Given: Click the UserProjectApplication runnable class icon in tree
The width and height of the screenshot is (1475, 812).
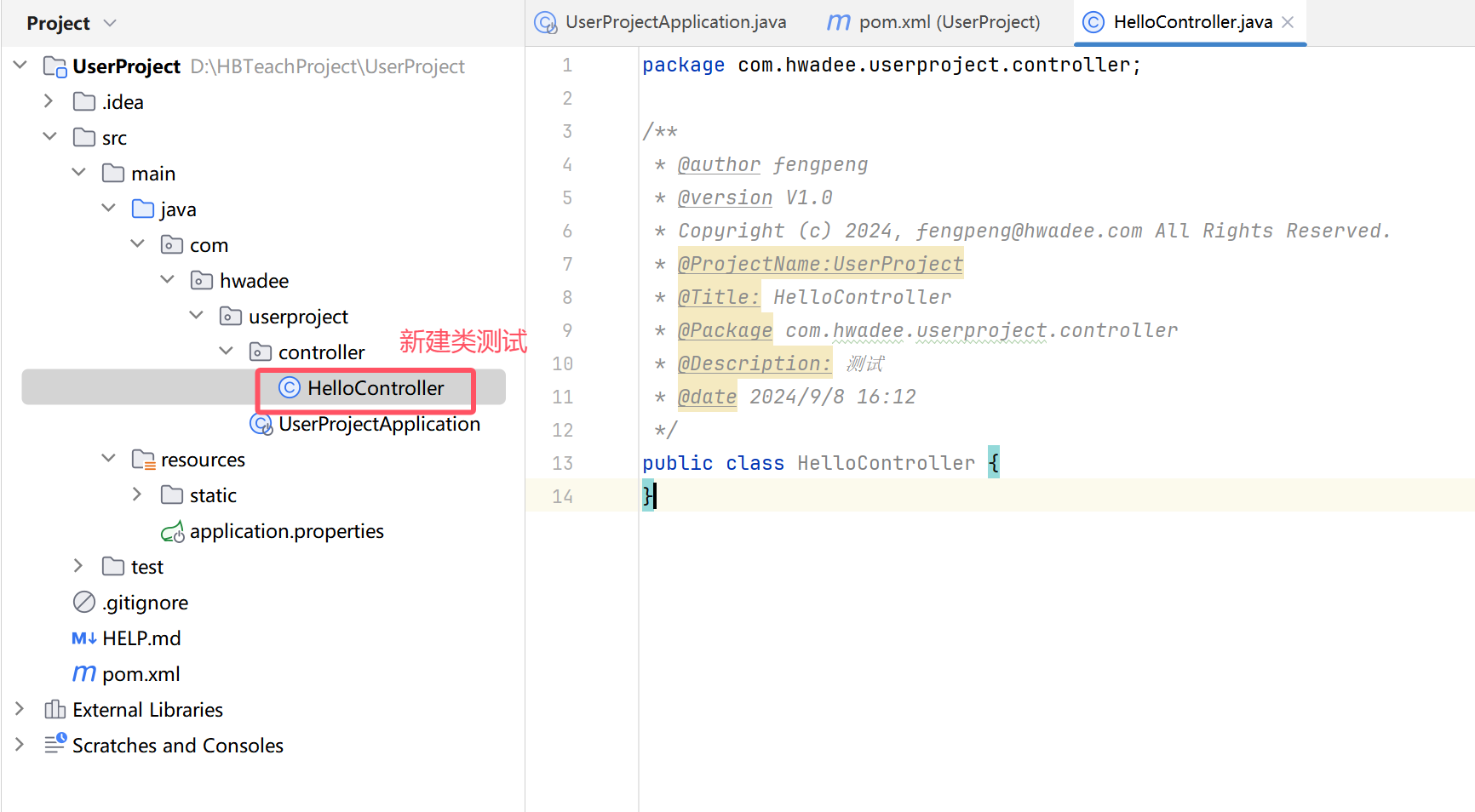Looking at the screenshot, I should [261, 424].
